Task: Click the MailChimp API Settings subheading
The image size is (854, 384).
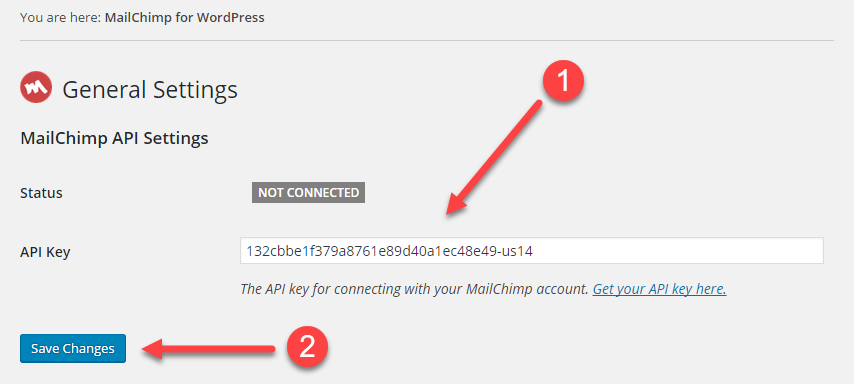Action: pos(114,138)
